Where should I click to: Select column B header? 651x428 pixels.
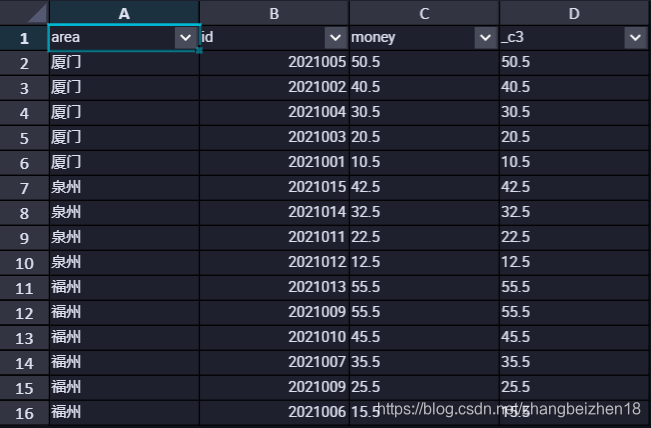coord(274,13)
